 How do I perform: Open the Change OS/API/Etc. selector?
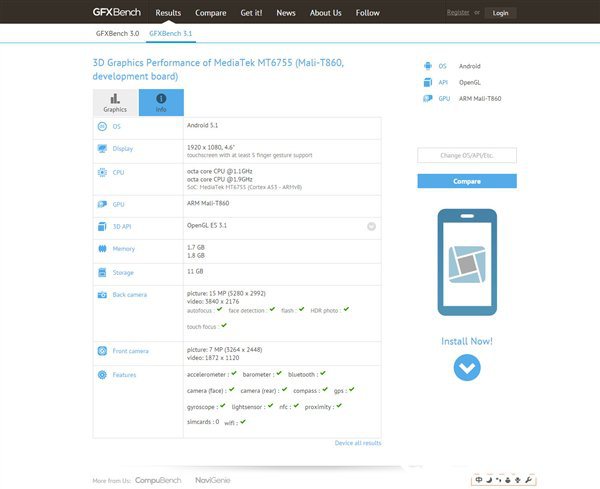point(467,155)
